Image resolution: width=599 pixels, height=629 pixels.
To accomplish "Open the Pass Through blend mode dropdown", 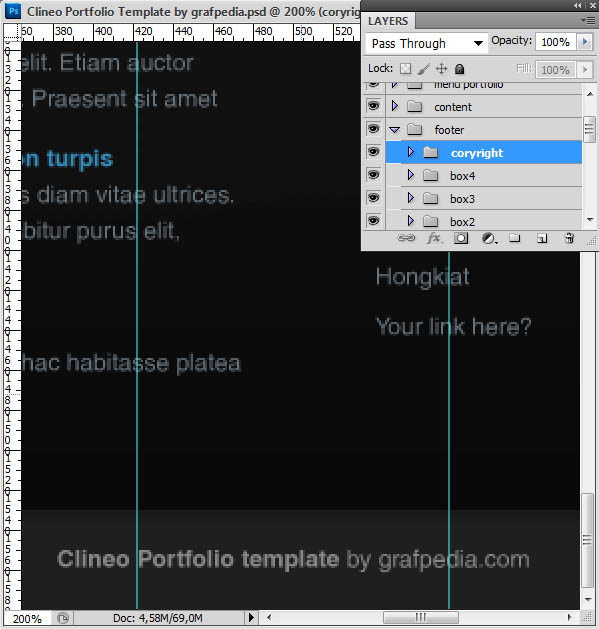I will tap(426, 43).
